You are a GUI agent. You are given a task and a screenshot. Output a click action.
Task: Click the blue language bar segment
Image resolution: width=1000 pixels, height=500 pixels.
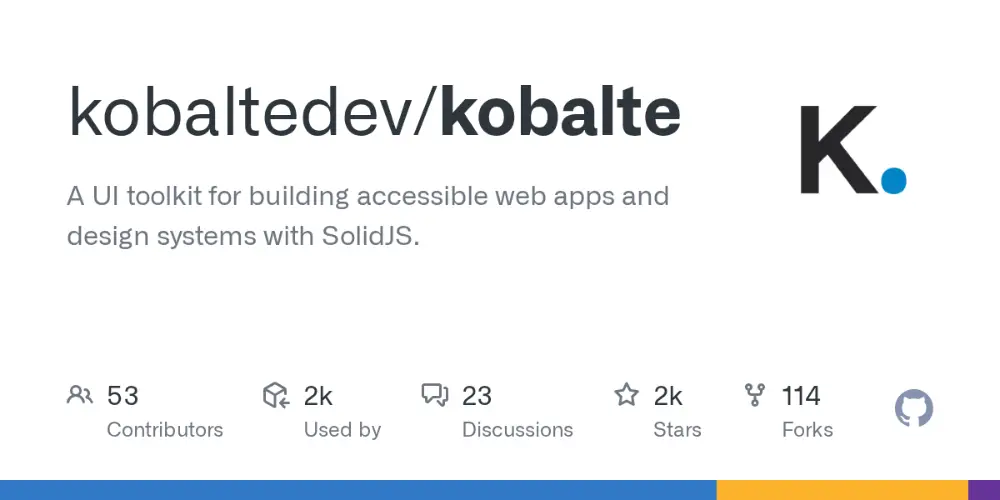point(358,490)
